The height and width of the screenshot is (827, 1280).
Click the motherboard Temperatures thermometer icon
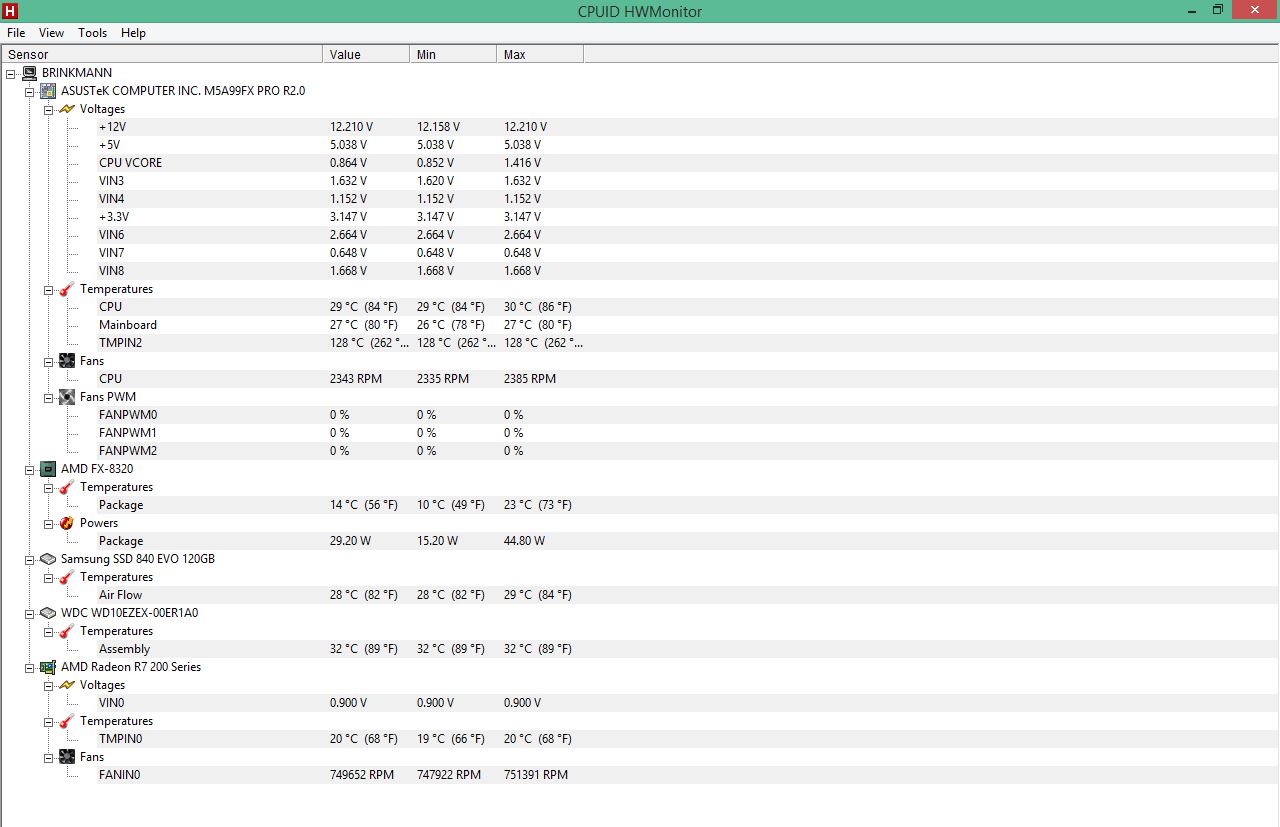click(x=67, y=289)
